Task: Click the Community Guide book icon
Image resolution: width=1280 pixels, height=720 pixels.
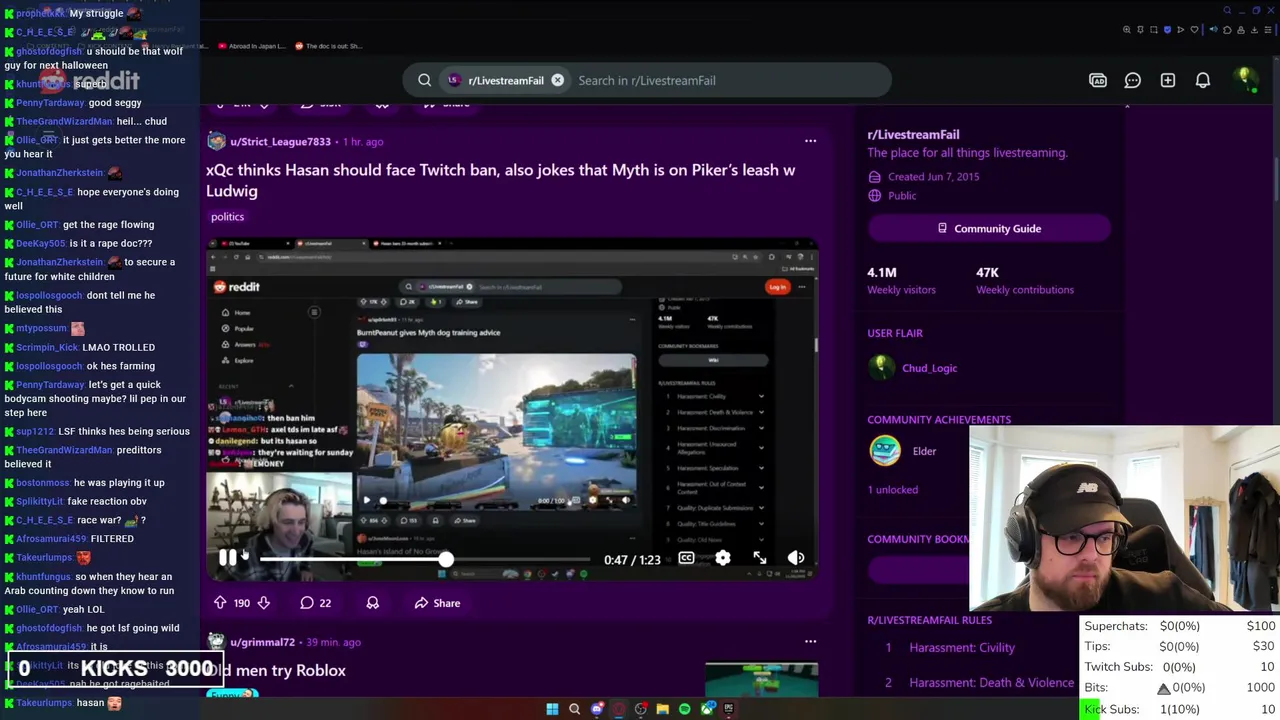Action: [x=942, y=228]
